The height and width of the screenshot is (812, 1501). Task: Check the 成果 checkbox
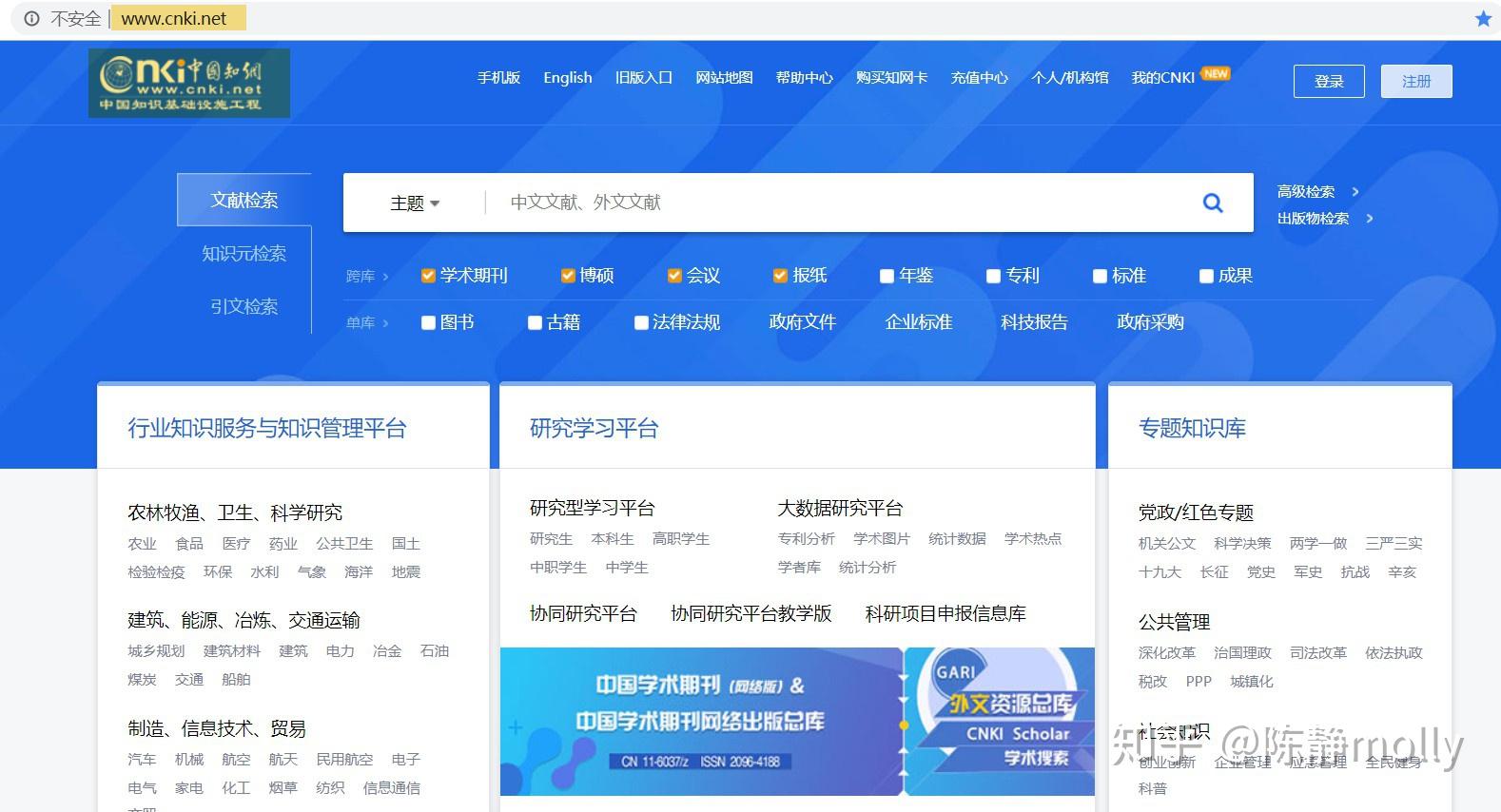[1206, 276]
